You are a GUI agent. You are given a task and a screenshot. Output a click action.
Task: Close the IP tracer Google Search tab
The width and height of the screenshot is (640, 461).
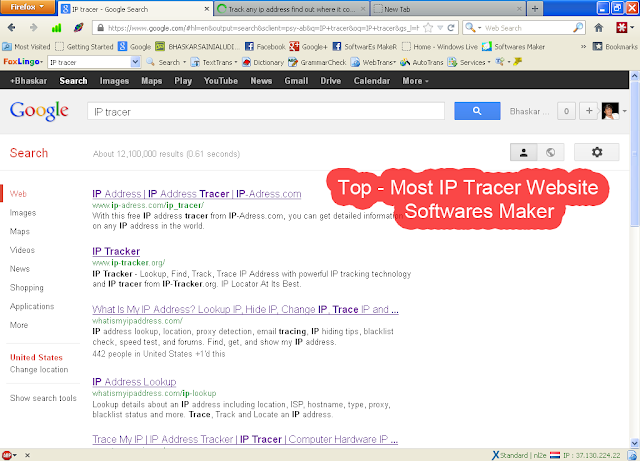[207, 9]
